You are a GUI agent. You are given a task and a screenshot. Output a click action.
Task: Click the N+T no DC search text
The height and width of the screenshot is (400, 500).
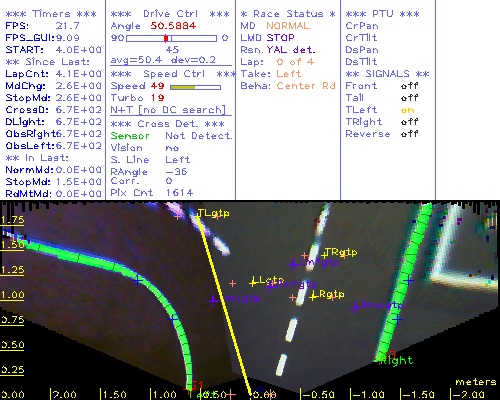pos(168,110)
